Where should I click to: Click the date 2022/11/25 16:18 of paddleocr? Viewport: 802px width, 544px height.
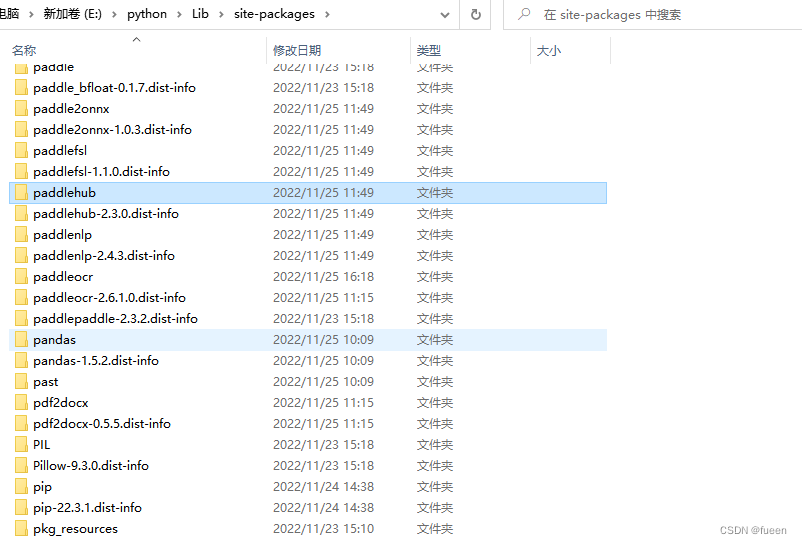click(x=323, y=277)
